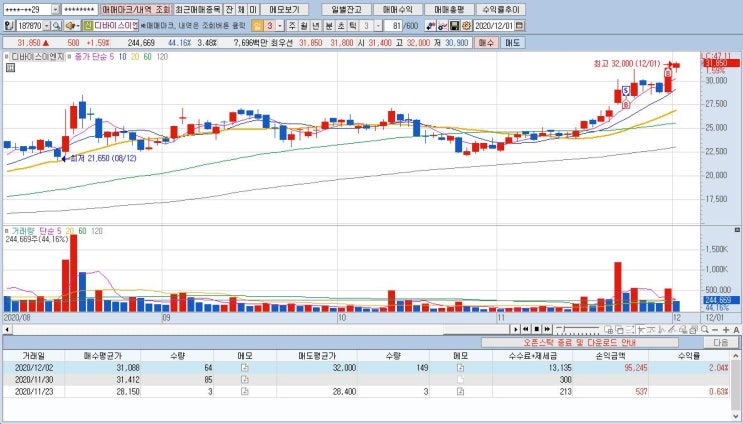Viewport: 743px width, 424px height.
Task: Expand the stock code history dropdown
Action: click(46, 26)
